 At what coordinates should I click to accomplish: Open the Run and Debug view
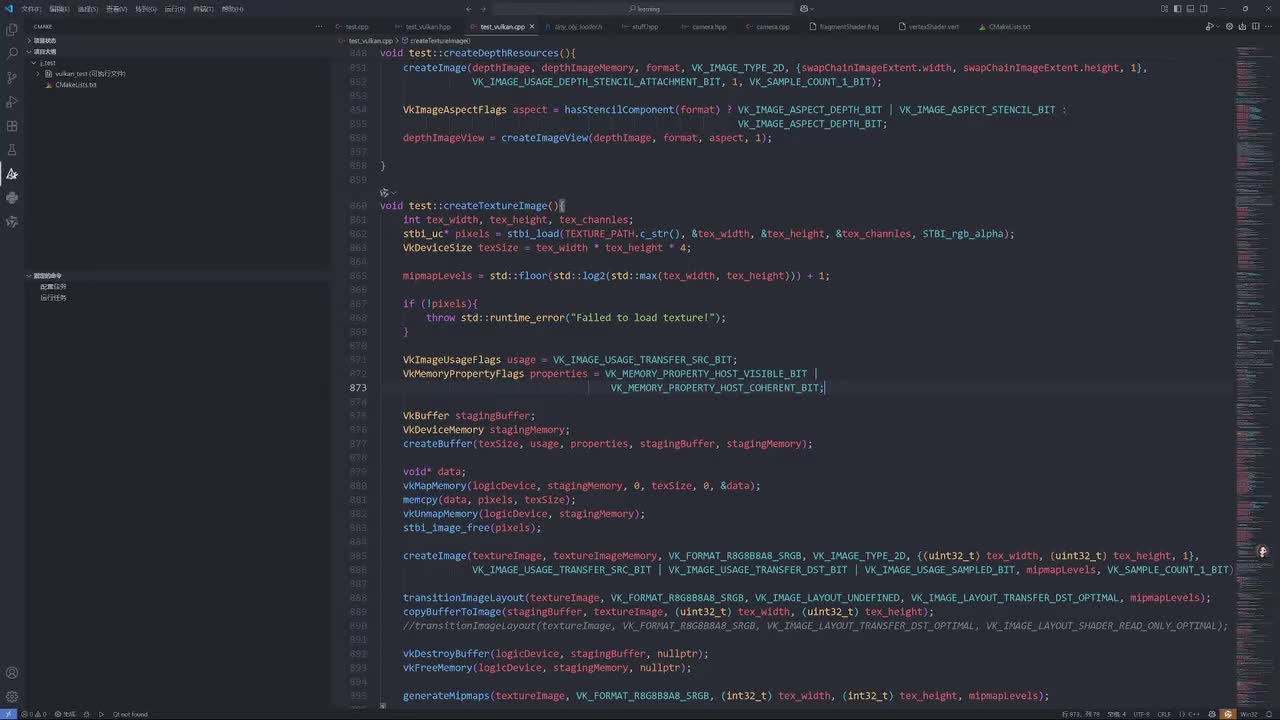[12, 102]
